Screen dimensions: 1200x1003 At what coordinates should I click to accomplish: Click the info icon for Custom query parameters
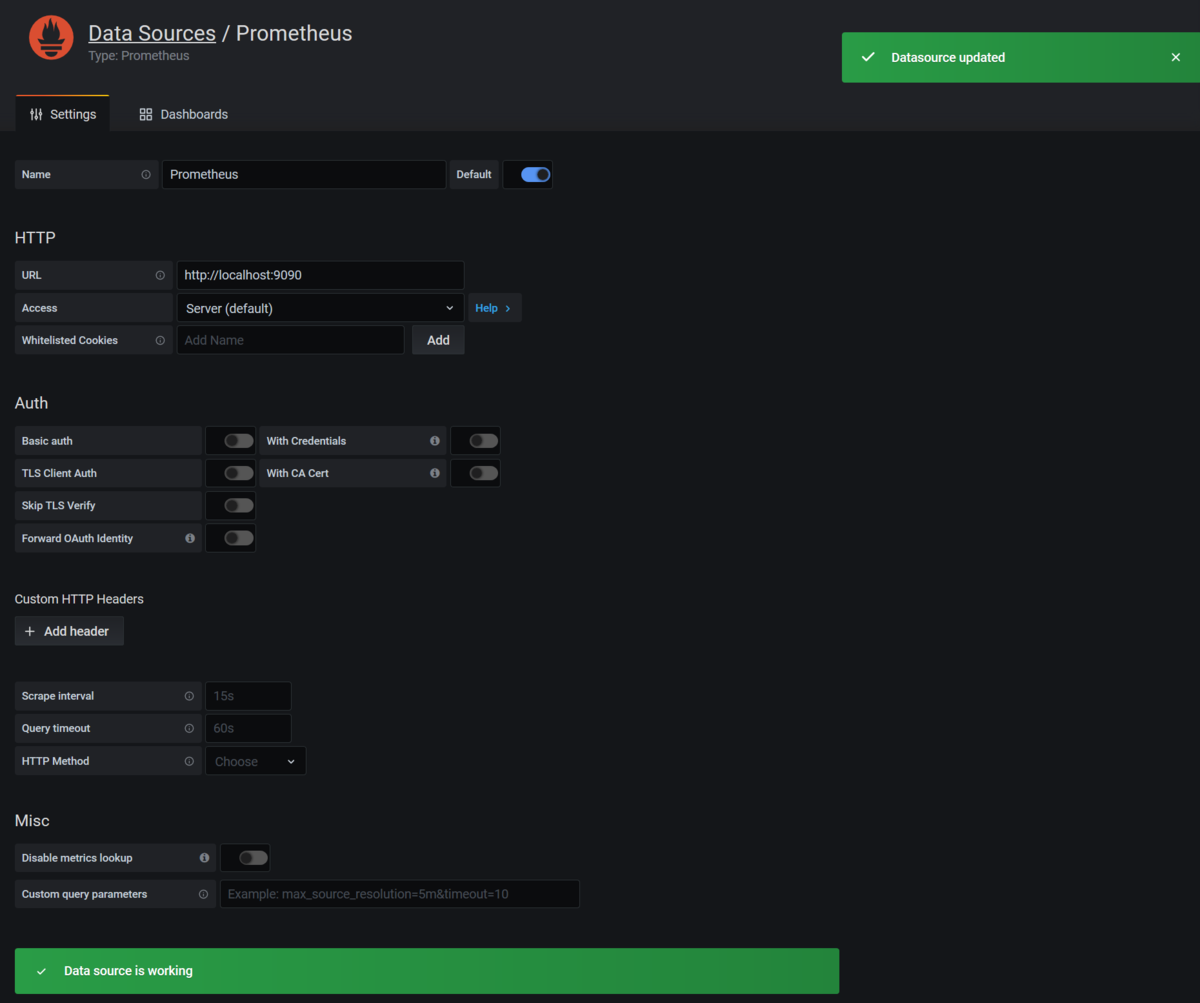pyautogui.click(x=203, y=894)
